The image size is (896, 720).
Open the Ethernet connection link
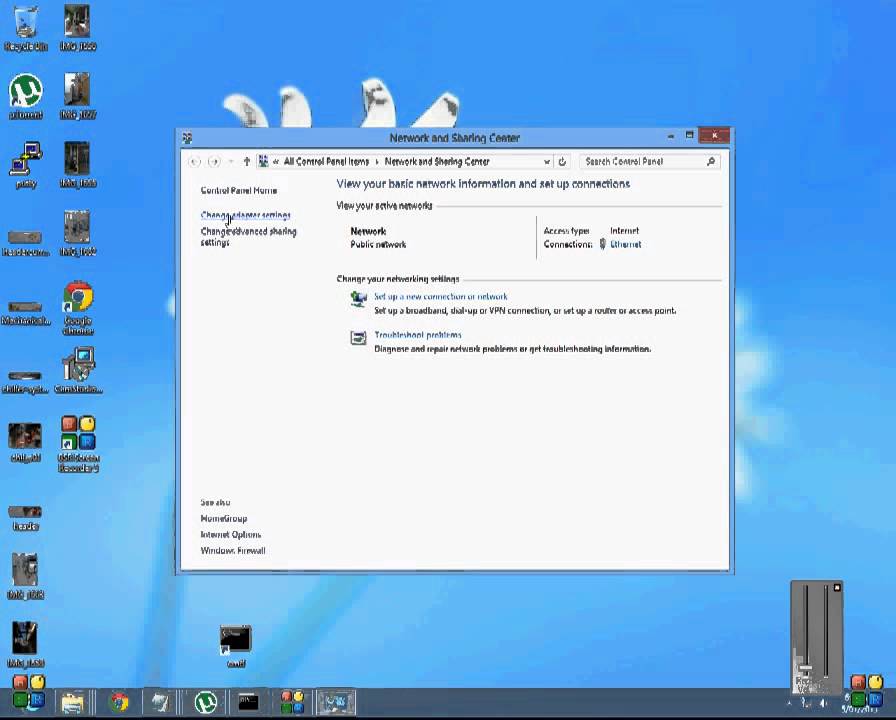(626, 244)
